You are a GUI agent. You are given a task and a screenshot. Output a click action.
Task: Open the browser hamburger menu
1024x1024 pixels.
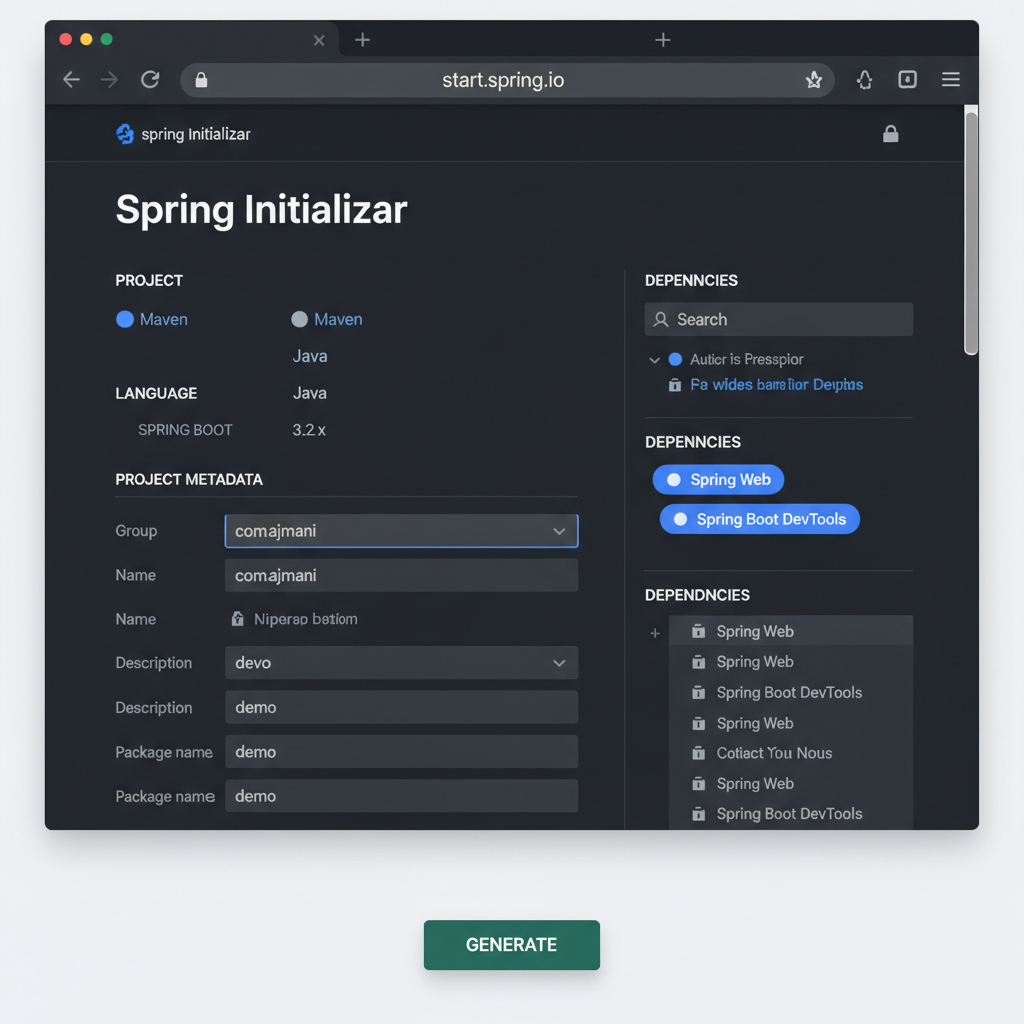[951, 79]
